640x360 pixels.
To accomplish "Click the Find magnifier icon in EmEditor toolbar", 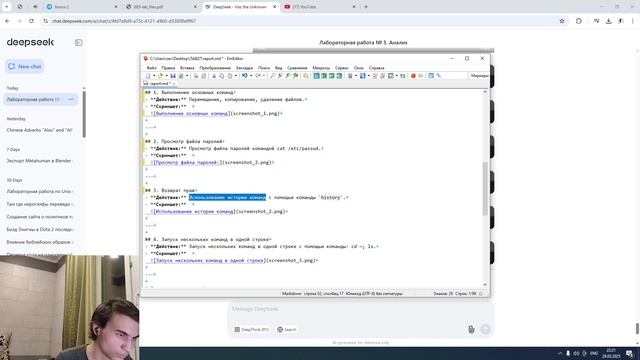I will click(x=272, y=76).
